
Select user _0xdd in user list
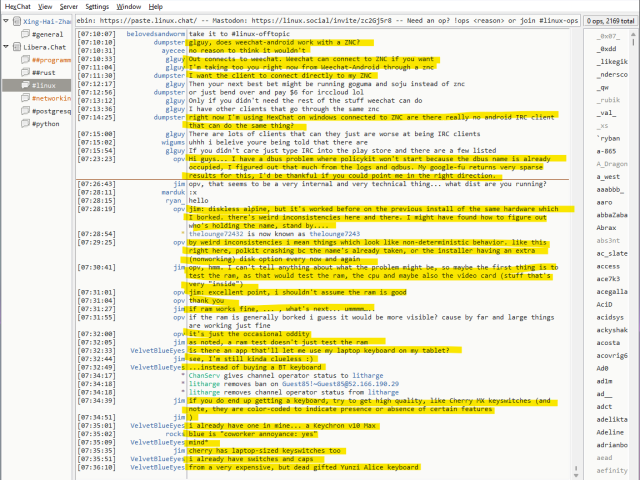click(606, 49)
